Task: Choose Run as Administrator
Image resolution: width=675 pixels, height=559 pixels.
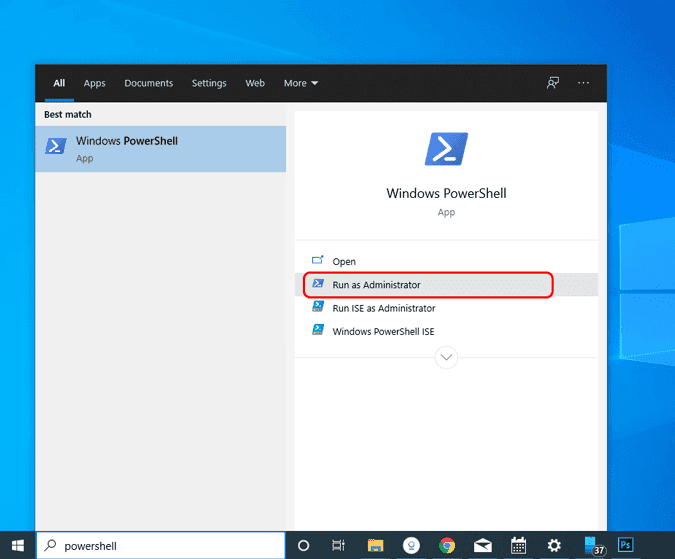Action: point(446,284)
